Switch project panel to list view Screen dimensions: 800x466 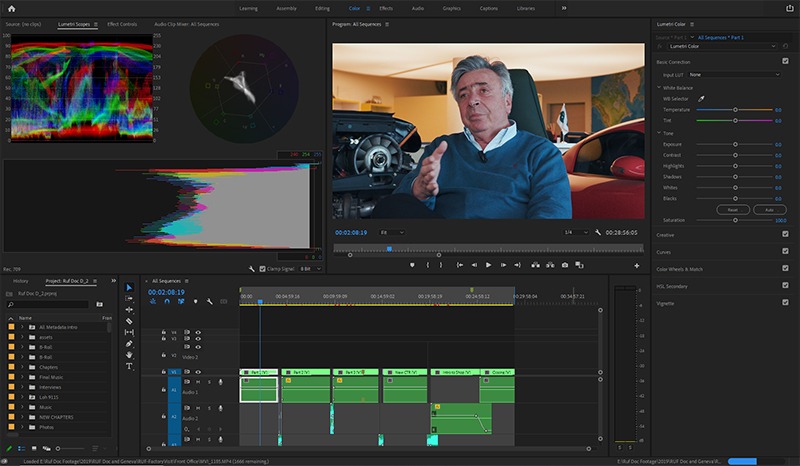click(21, 448)
